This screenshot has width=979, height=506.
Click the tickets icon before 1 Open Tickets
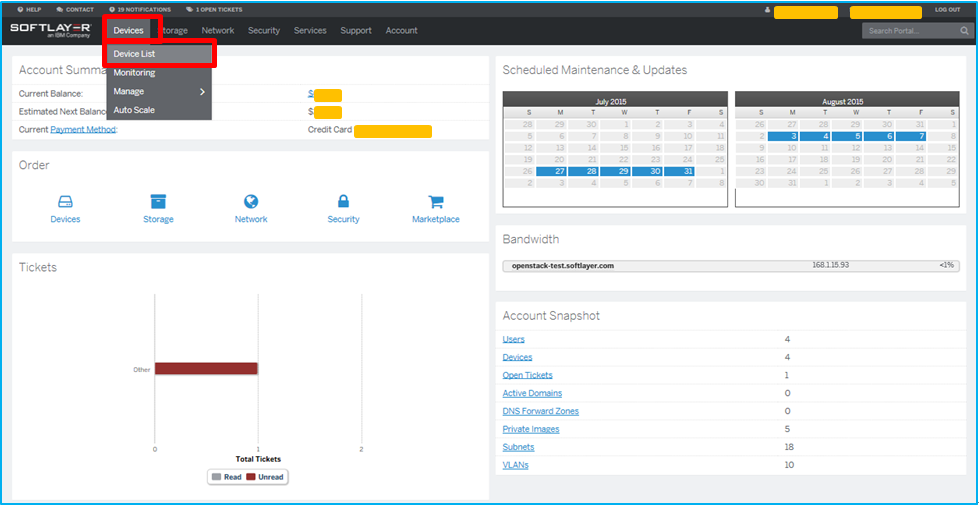click(189, 10)
